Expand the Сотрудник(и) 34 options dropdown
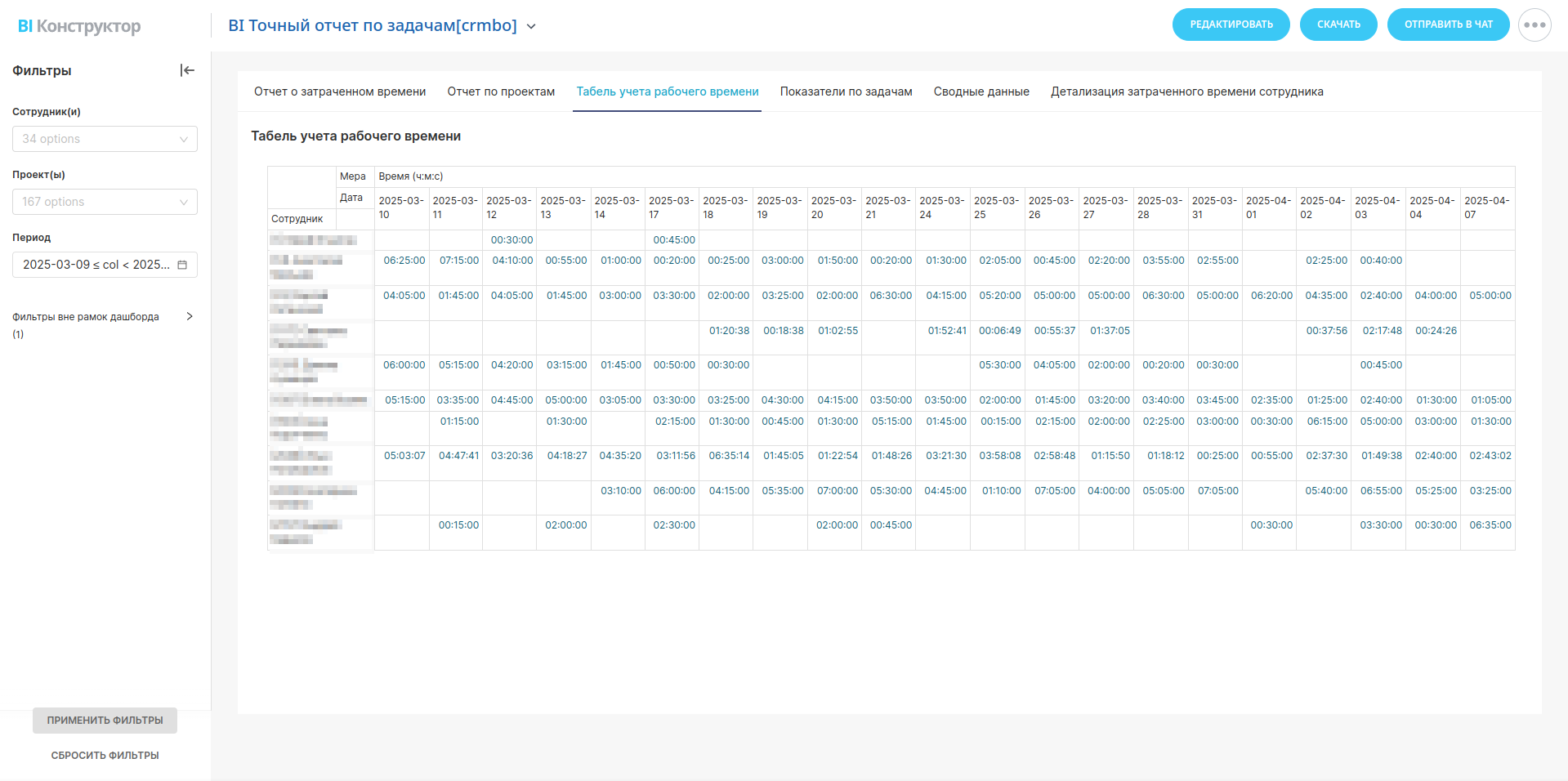 click(105, 139)
